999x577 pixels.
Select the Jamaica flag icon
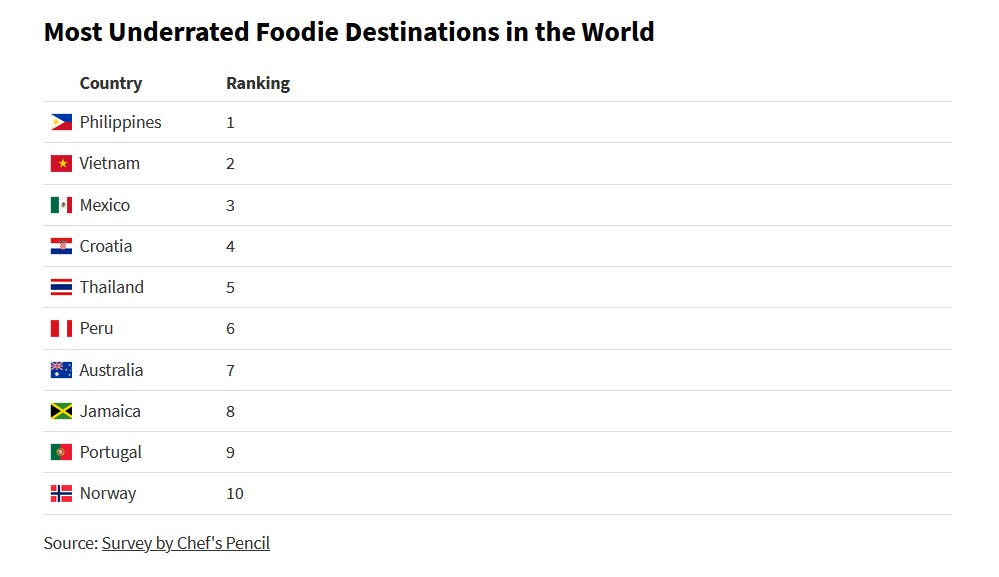(61, 411)
